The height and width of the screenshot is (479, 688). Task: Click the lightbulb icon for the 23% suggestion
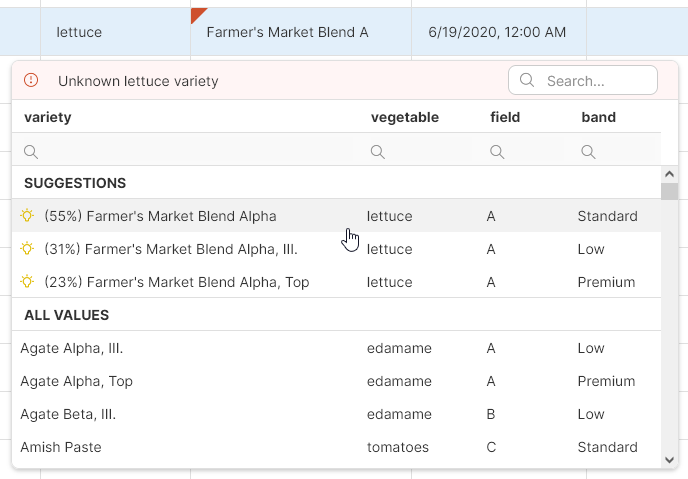point(27,282)
